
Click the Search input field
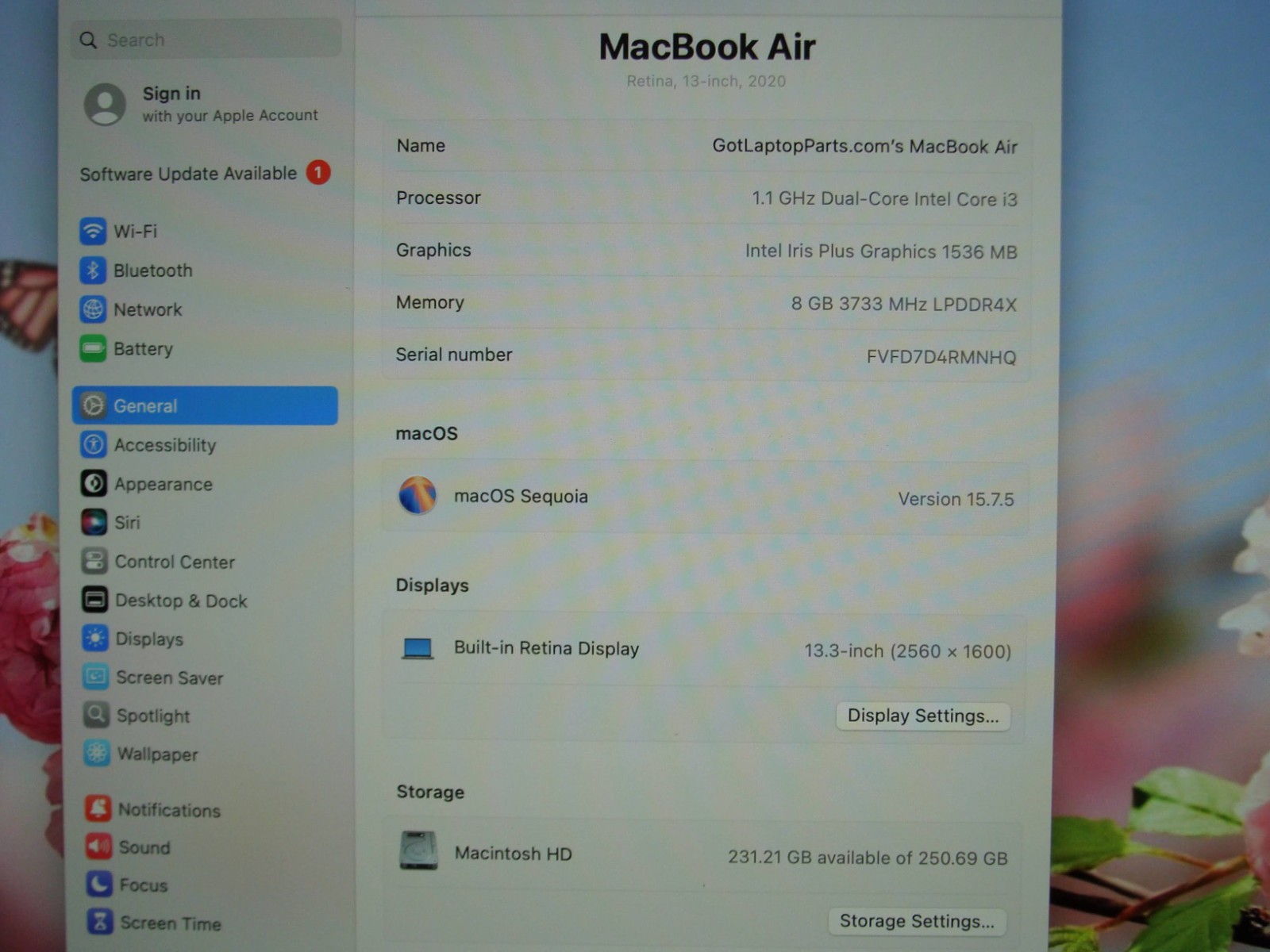click(x=206, y=39)
